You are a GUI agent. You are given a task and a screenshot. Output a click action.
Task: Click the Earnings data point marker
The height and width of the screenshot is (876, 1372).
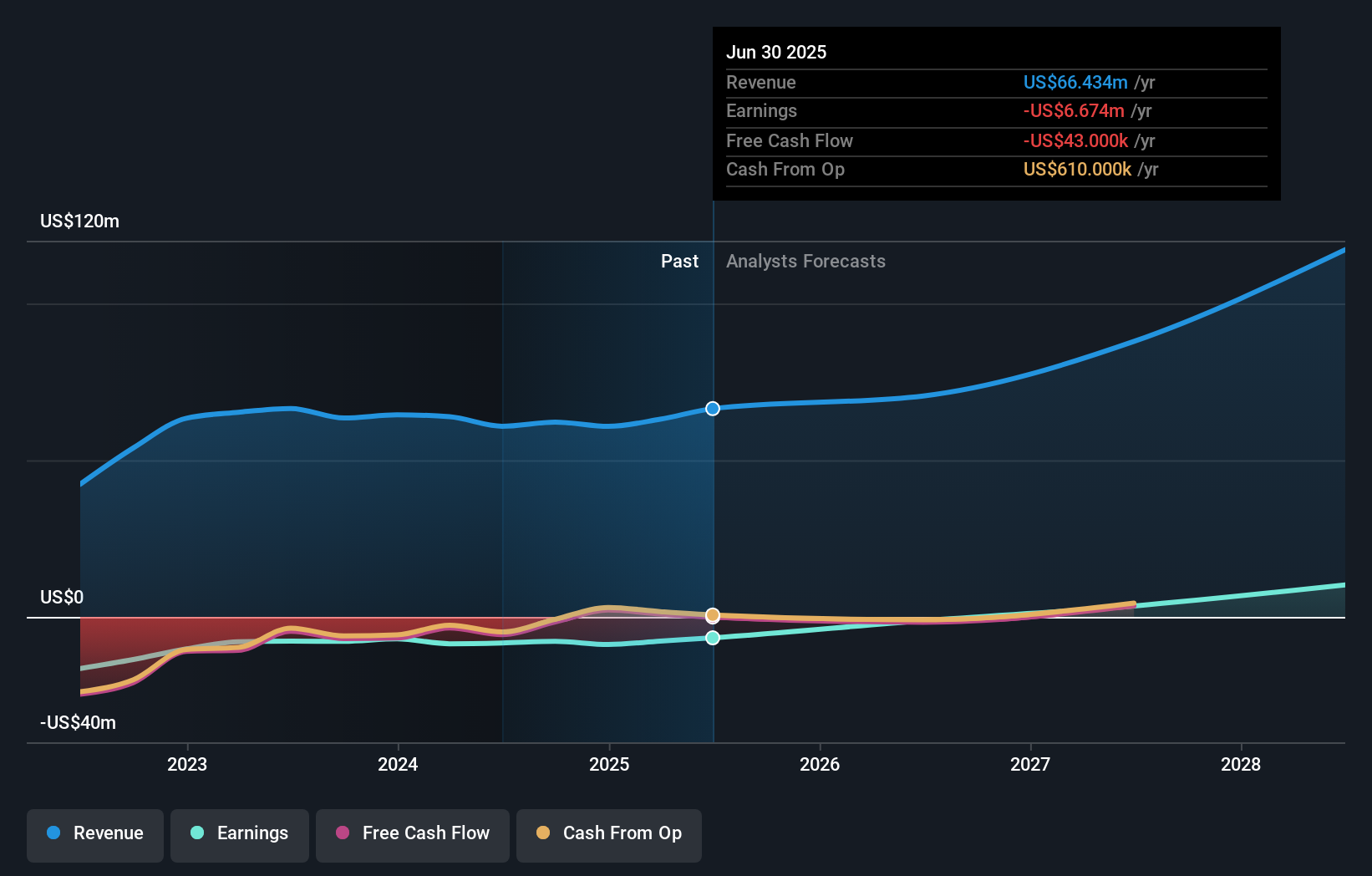point(713,638)
